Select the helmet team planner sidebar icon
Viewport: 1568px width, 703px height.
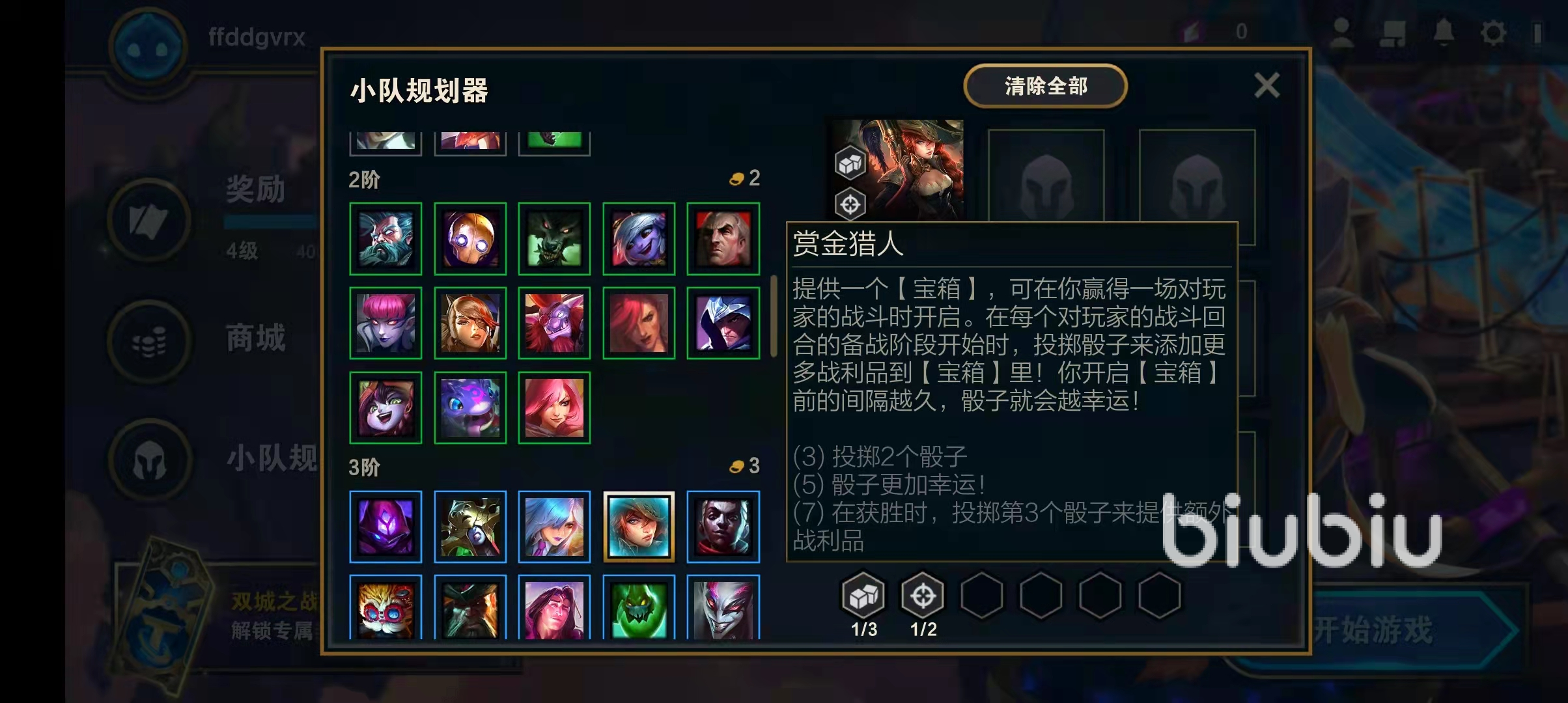pos(150,460)
